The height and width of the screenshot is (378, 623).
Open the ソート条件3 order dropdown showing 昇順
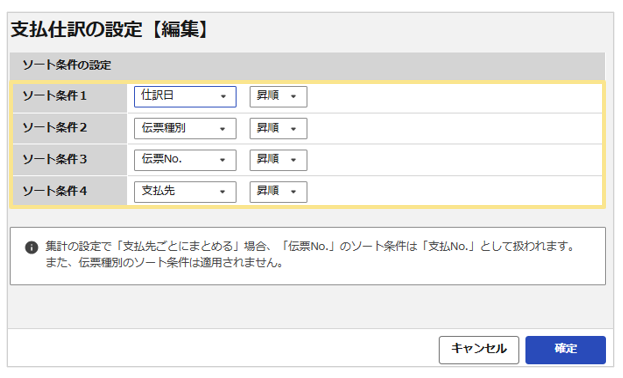278,160
